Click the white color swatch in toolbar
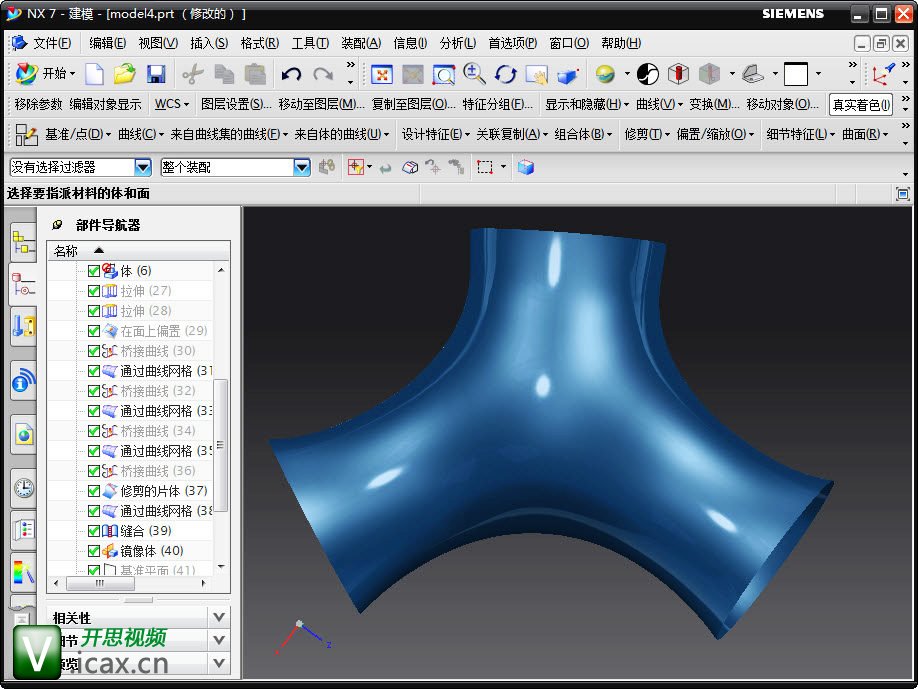This screenshot has width=918, height=689. click(x=795, y=74)
